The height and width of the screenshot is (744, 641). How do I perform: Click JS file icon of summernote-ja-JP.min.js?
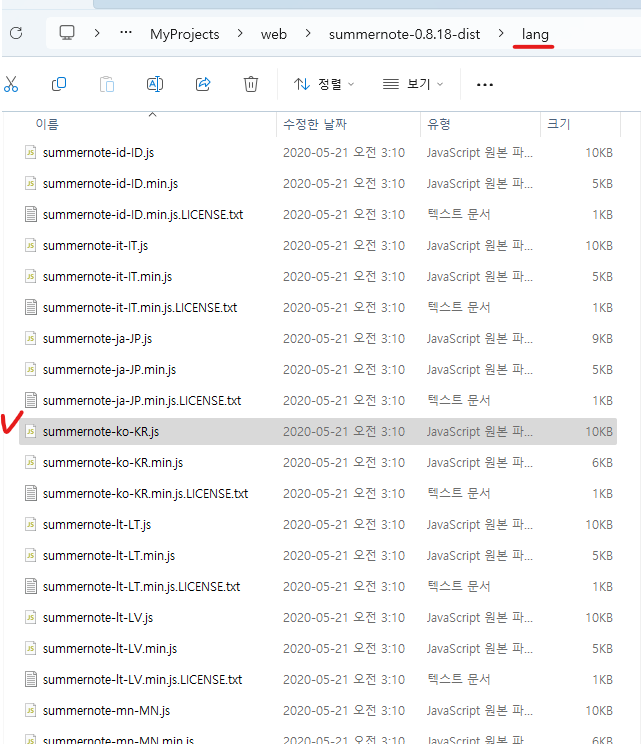(30, 369)
